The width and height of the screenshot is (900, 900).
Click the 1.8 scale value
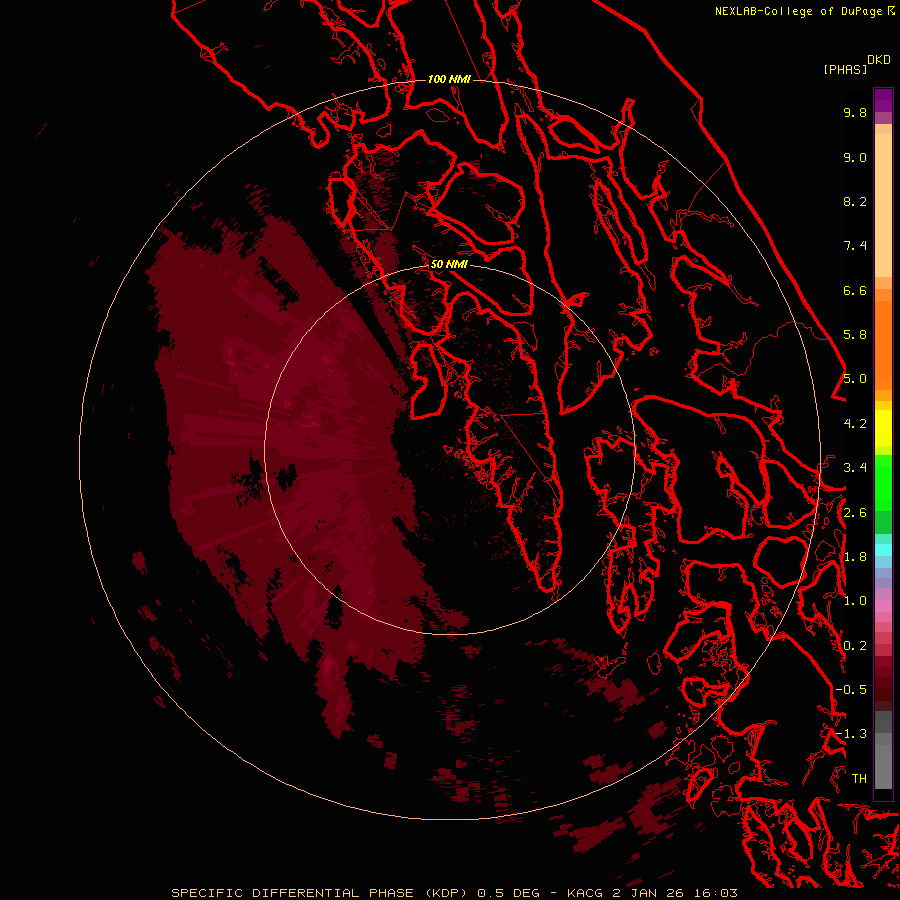[855, 557]
